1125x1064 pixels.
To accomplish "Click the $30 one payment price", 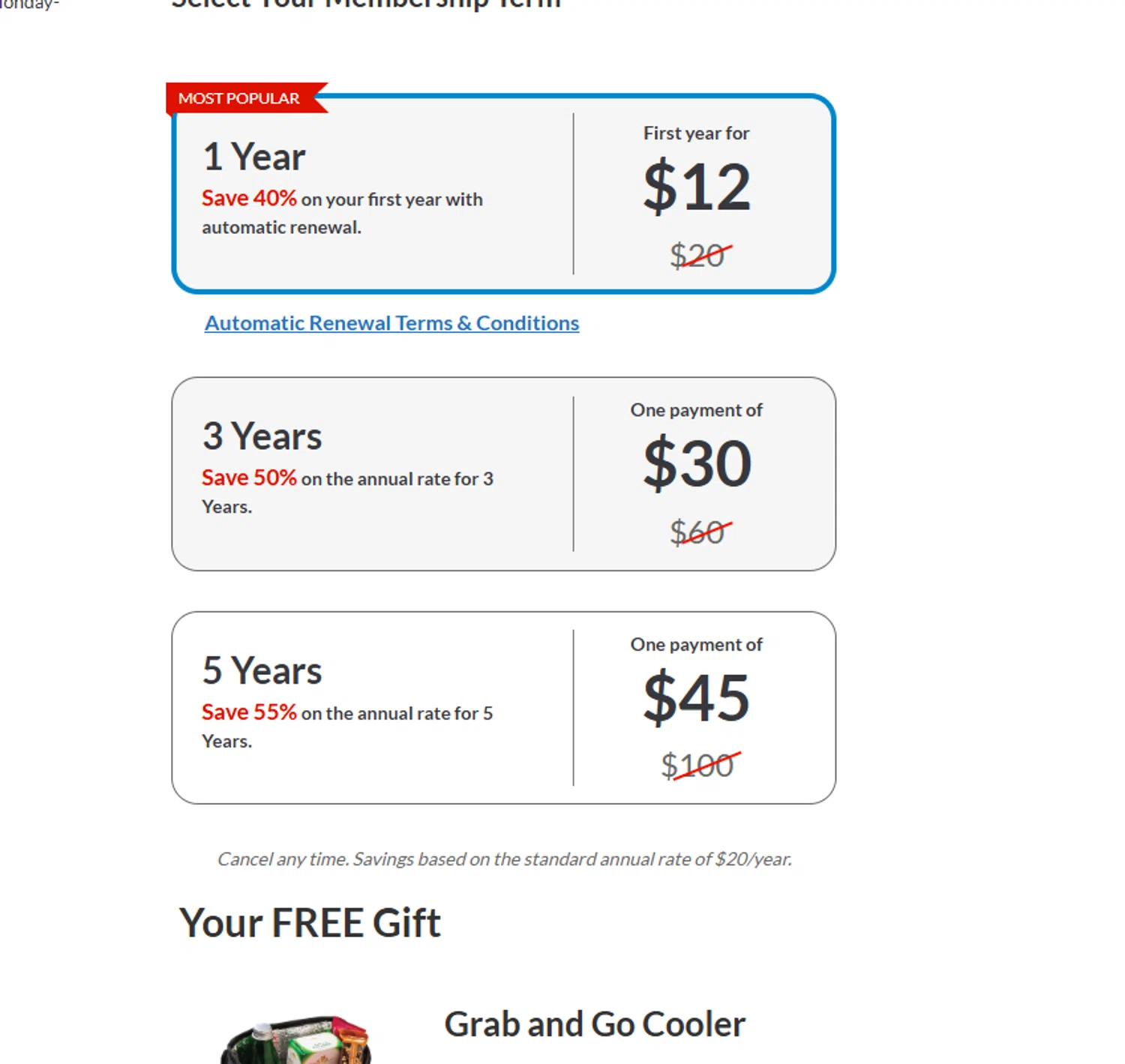I will pos(697,464).
